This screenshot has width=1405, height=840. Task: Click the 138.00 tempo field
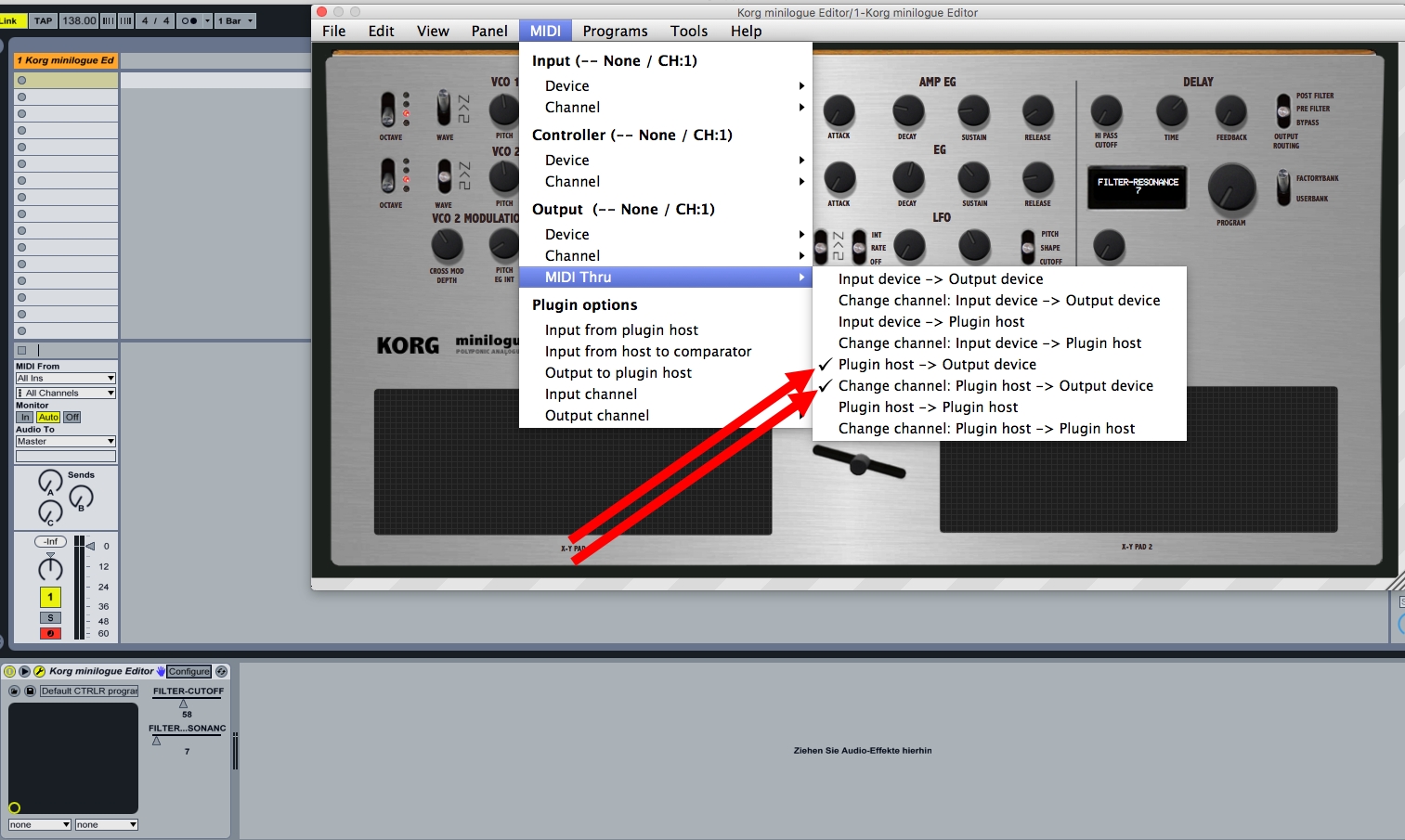click(79, 20)
